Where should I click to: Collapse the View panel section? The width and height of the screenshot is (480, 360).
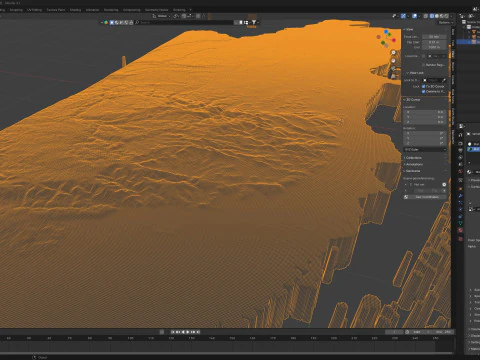pos(409,29)
